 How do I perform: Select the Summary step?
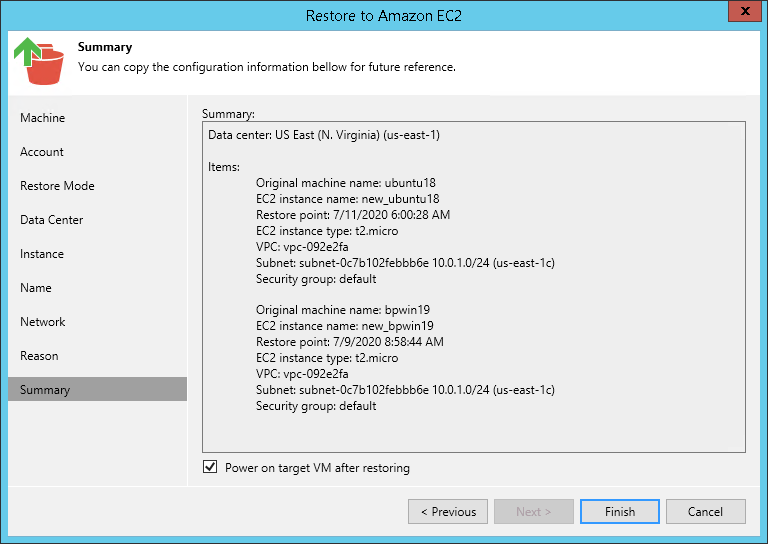97,389
